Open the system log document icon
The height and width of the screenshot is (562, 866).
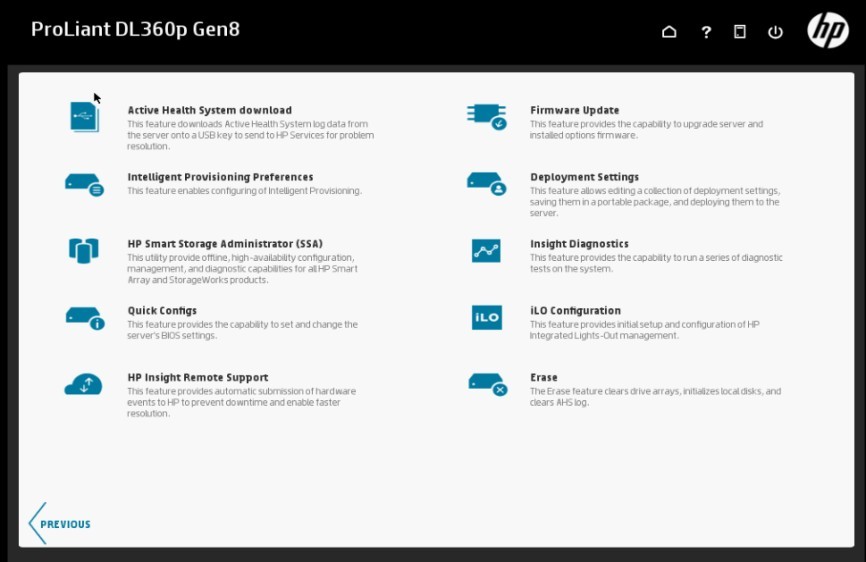click(x=740, y=32)
